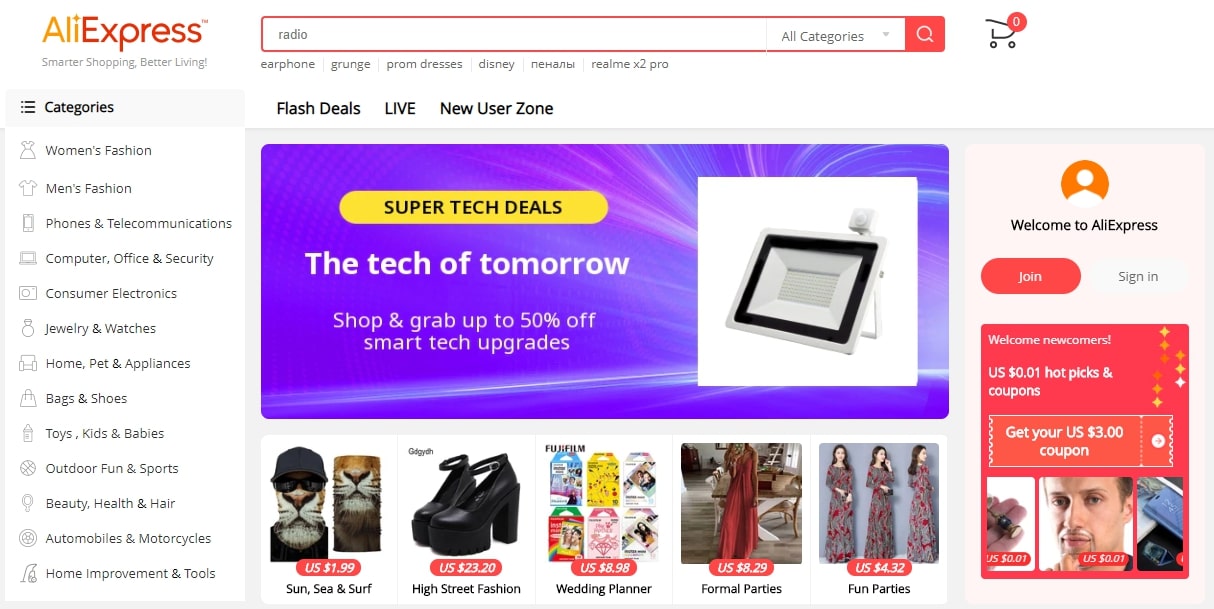
Task: Click the Categories list icon
Action: coord(28,107)
